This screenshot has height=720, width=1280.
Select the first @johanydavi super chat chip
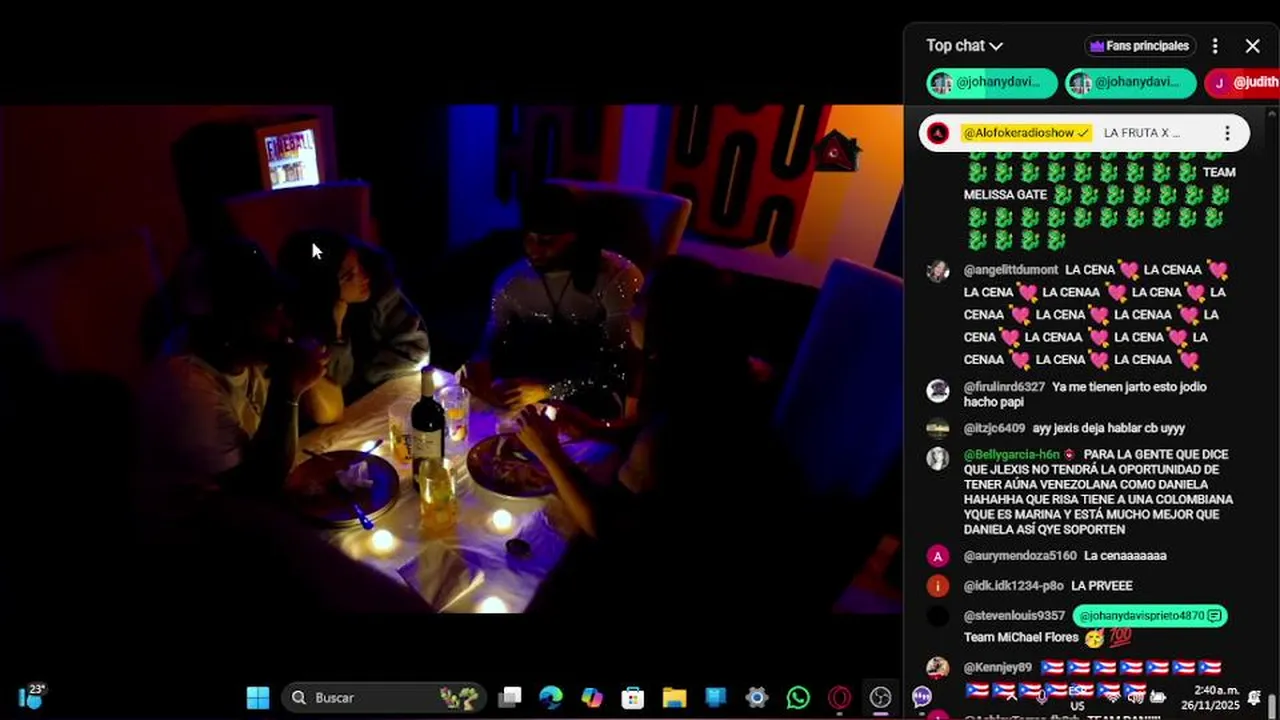992,83
